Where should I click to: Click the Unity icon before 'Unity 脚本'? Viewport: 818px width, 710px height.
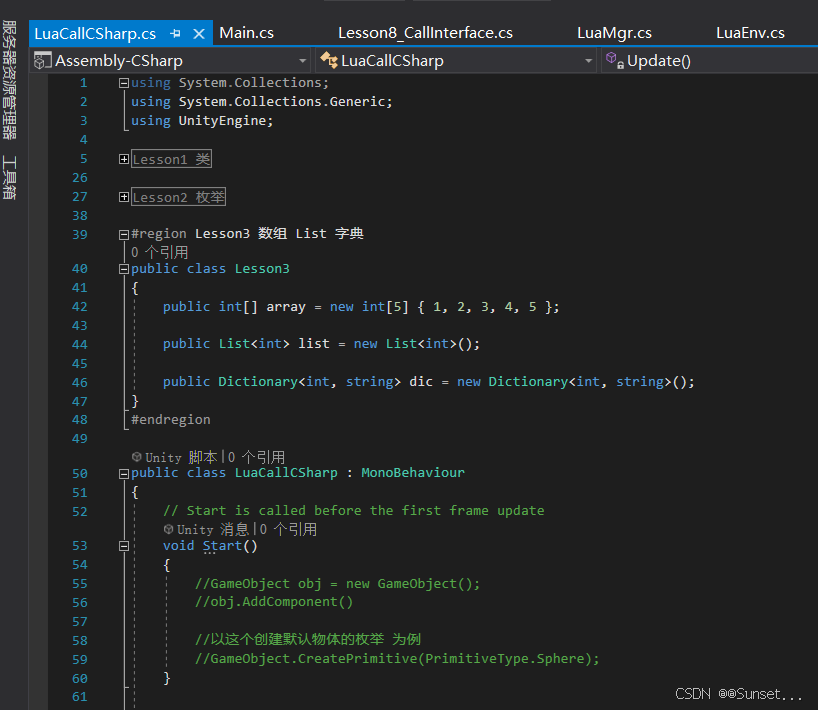[x=137, y=457]
